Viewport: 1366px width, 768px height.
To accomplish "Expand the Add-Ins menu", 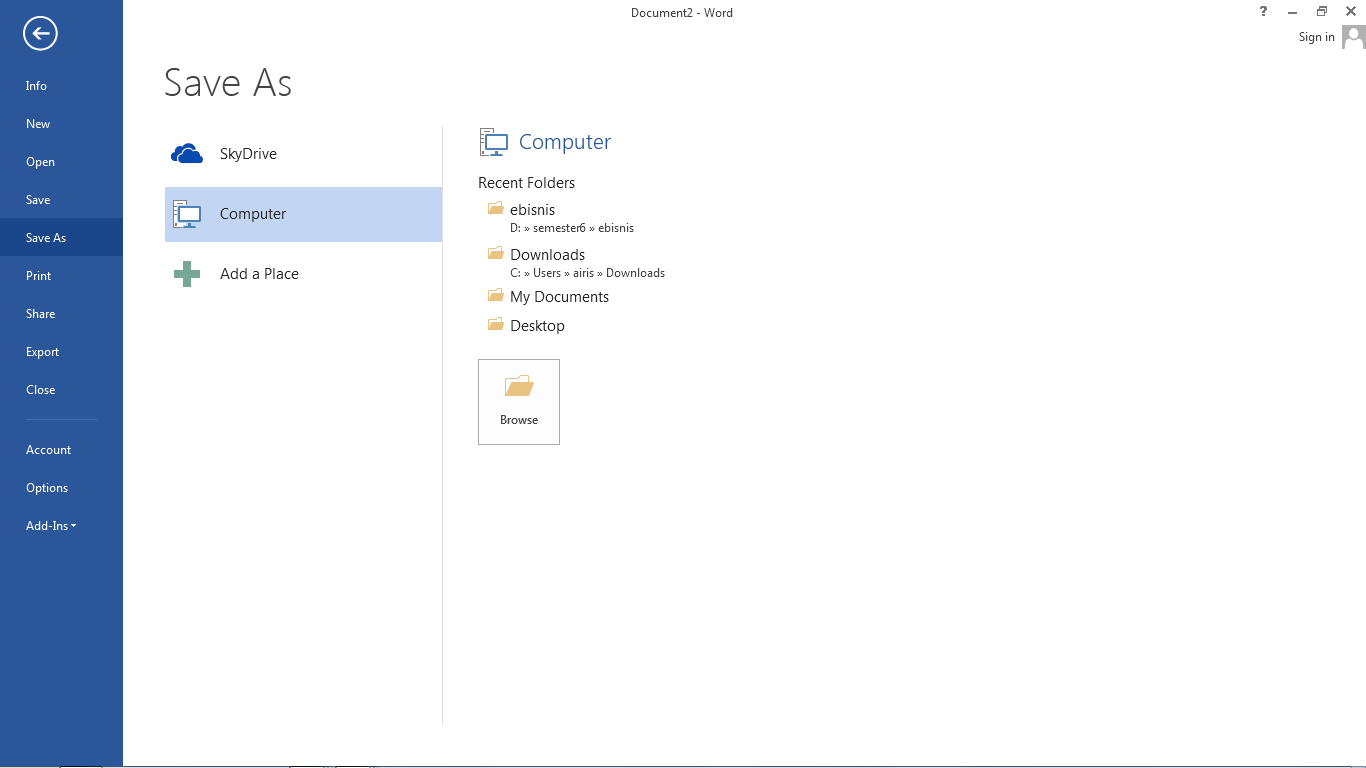I will 50,525.
